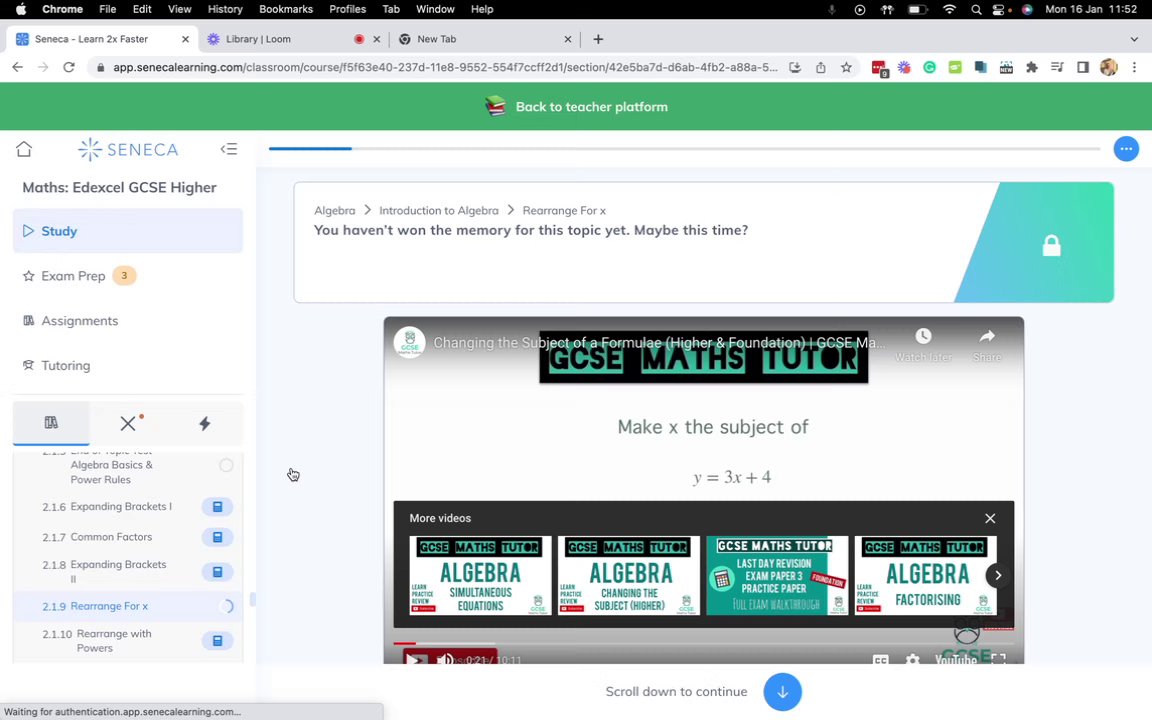Click Introduction to Algebra breadcrumb
The width and height of the screenshot is (1152, 720).
(439, 211)
